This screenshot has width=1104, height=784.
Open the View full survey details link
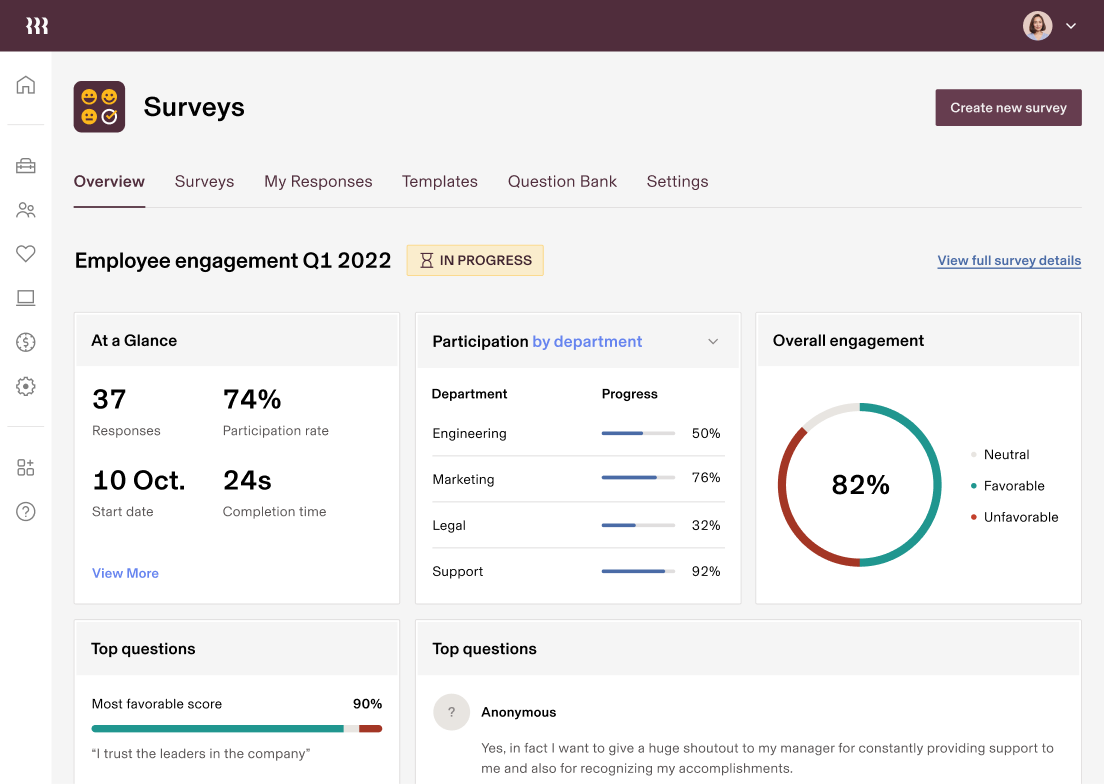pos(1009,260)
